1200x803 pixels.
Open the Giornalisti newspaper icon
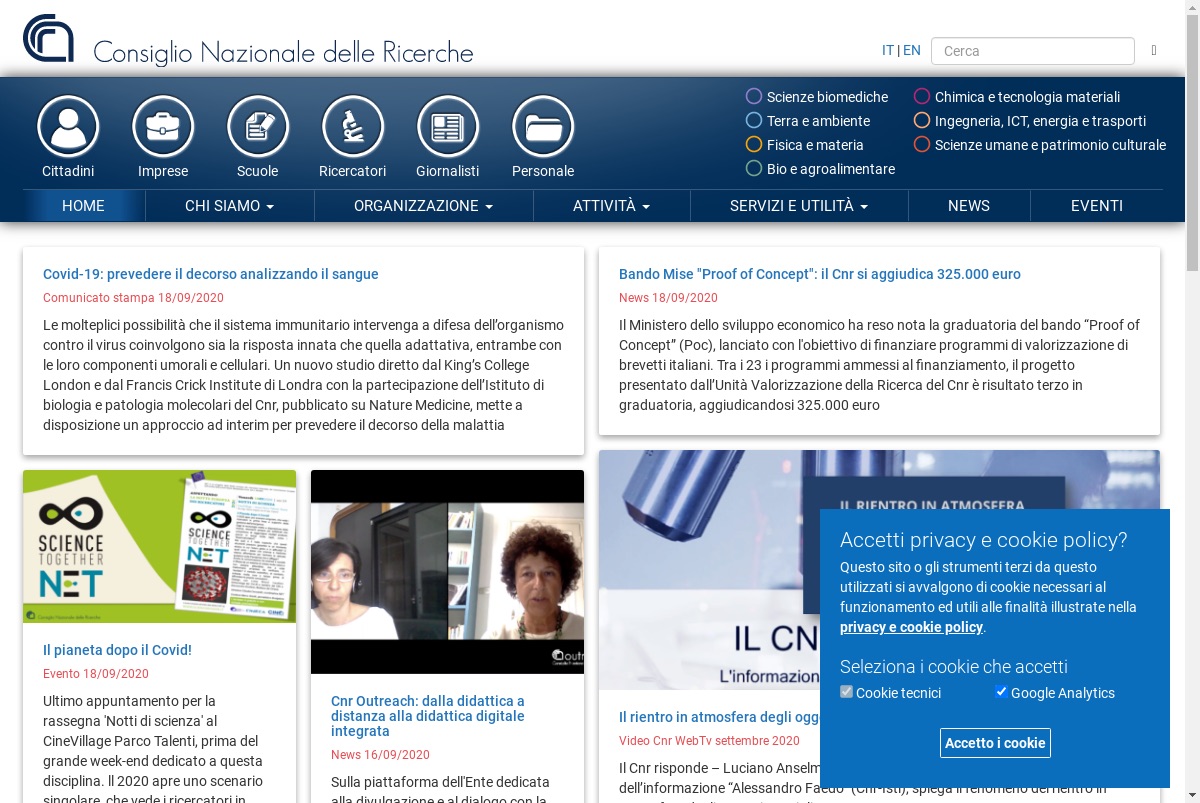[x=448, y=127]
